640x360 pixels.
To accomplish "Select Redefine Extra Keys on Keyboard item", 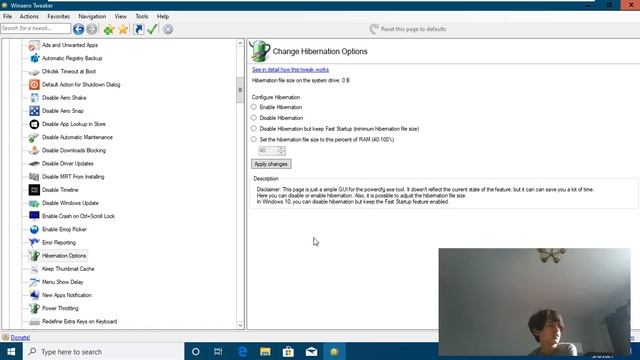I will [80, 322].
